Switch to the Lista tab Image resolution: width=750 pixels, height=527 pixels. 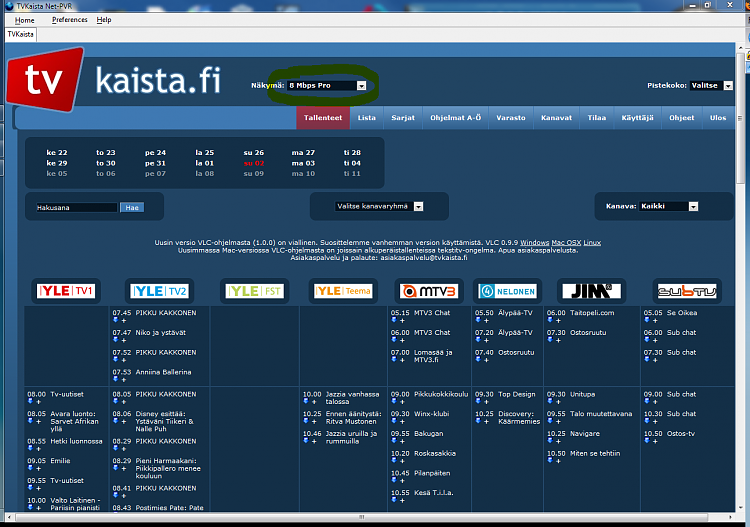coord(367,118)
